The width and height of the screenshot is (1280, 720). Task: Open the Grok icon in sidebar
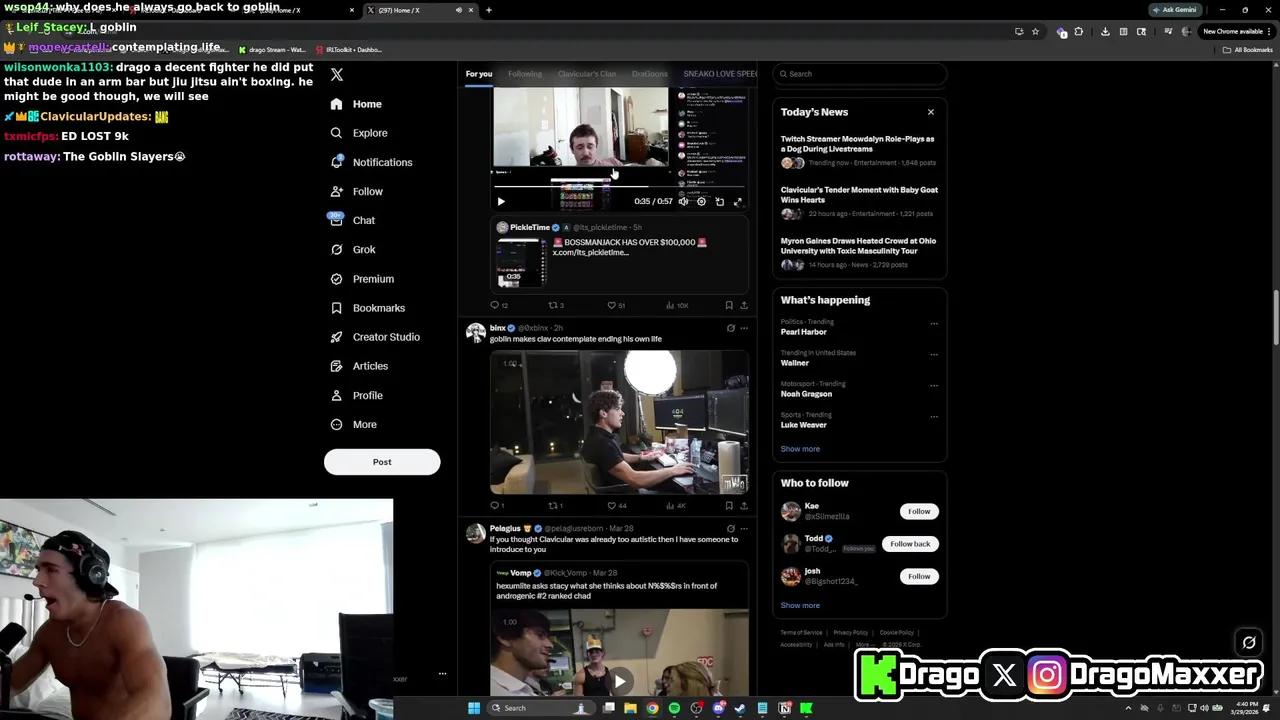[337, 249]
